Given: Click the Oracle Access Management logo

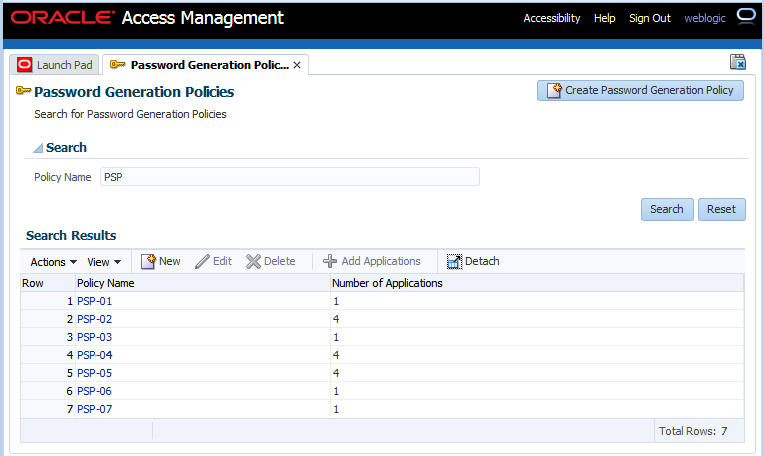Looking at the screenshot, I should click(147, 18).
